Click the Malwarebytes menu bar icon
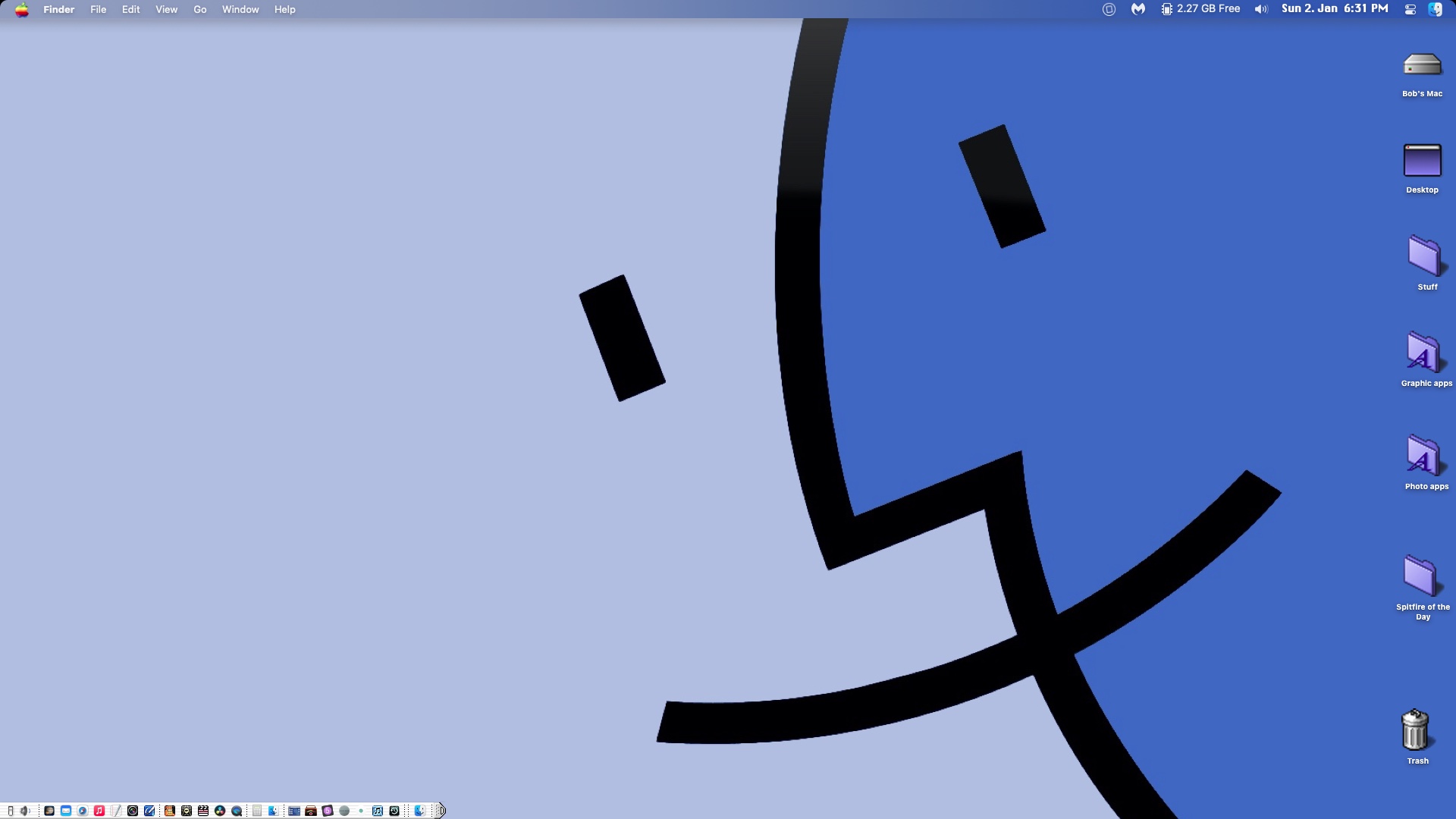 pyautogui.click(x=1137, y=9)
